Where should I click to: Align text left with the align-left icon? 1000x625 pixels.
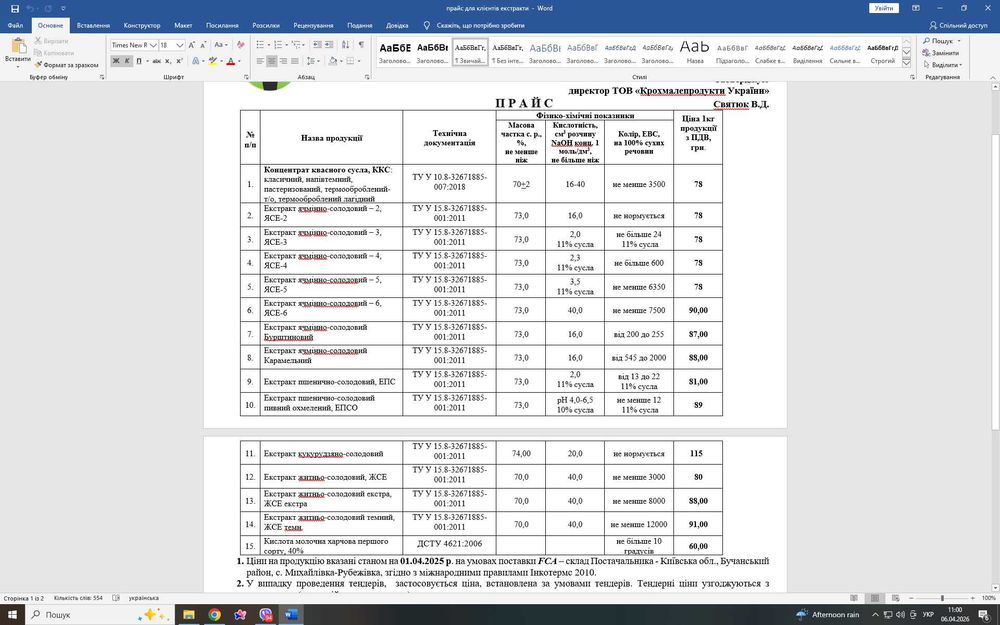pyautogui.click(x=260, y=61)
